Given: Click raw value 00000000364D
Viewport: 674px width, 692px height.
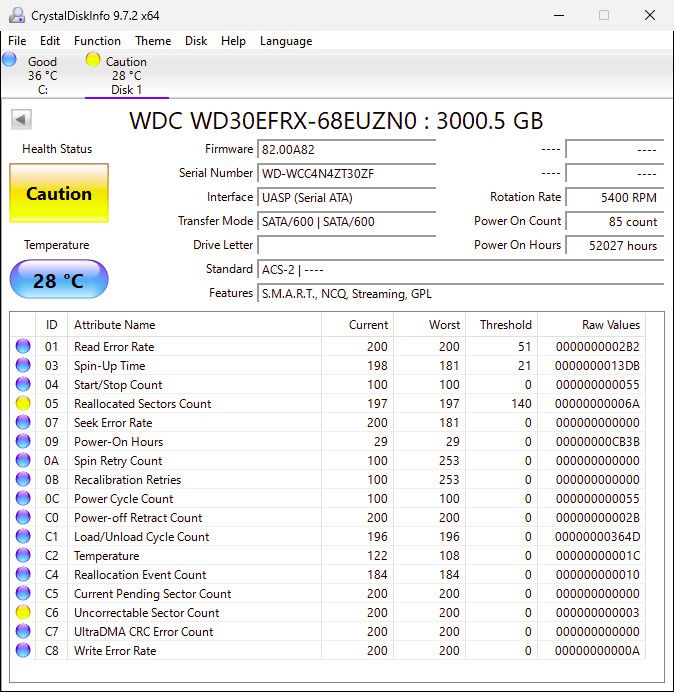Looking at the screenshot, I should coord(597,537).
